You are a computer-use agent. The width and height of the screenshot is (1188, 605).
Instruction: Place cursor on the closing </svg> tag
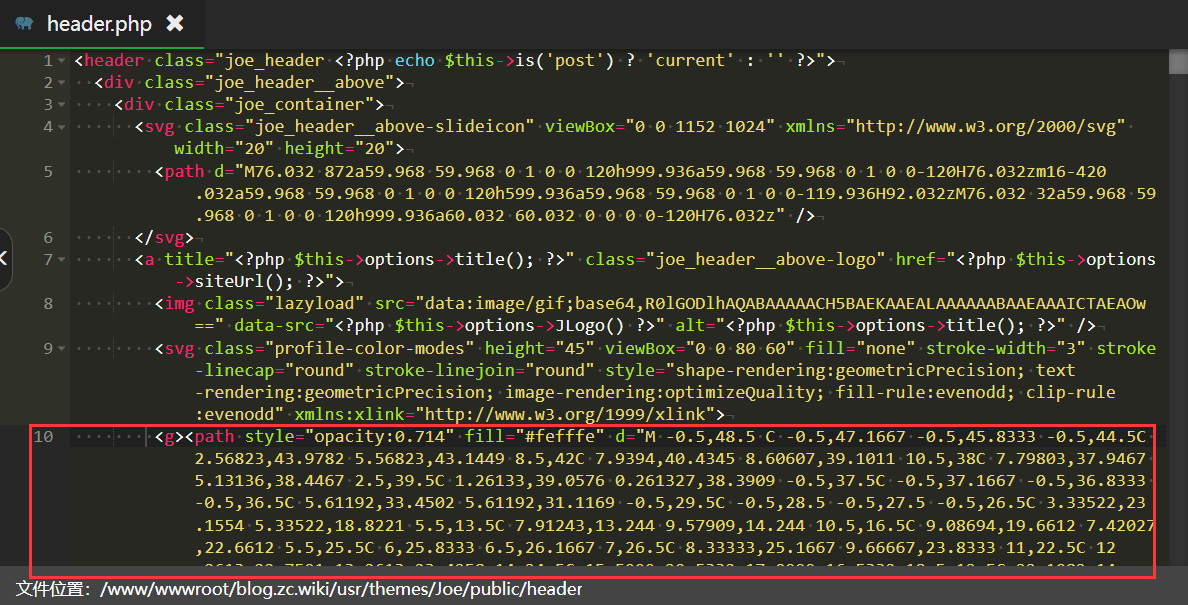(164, 238)
